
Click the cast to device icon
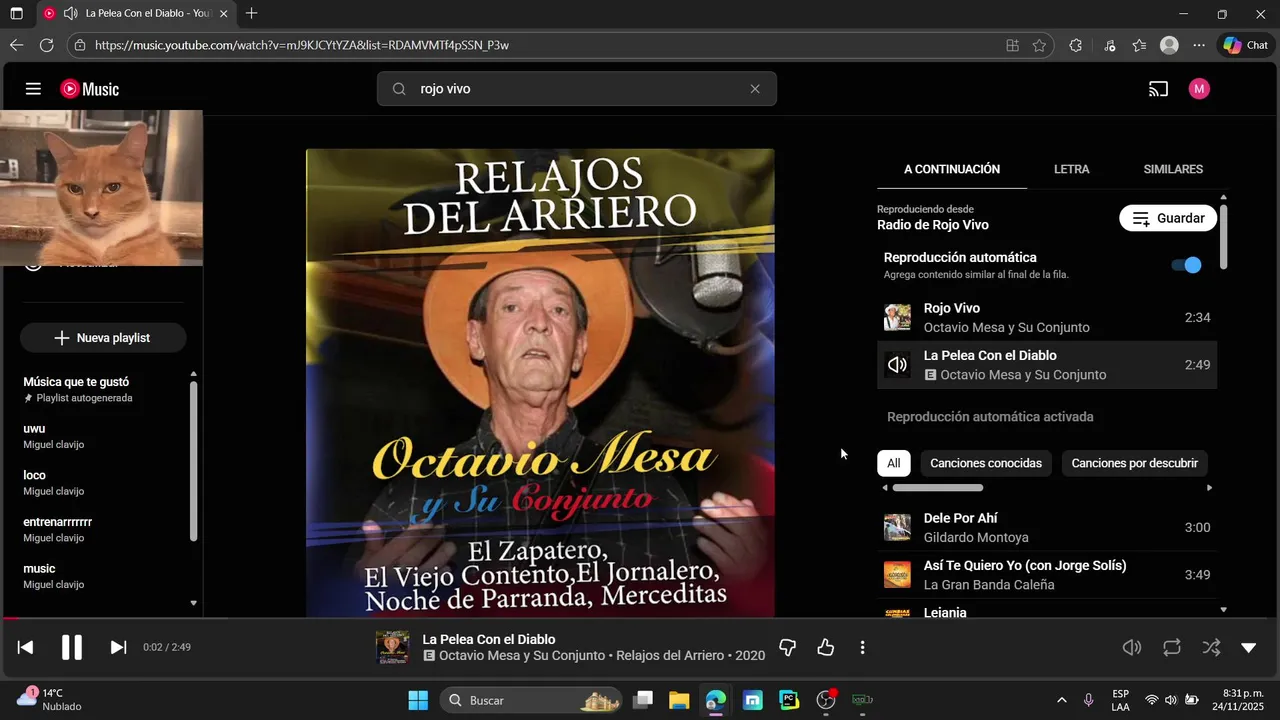click(x=1158, y=89)
